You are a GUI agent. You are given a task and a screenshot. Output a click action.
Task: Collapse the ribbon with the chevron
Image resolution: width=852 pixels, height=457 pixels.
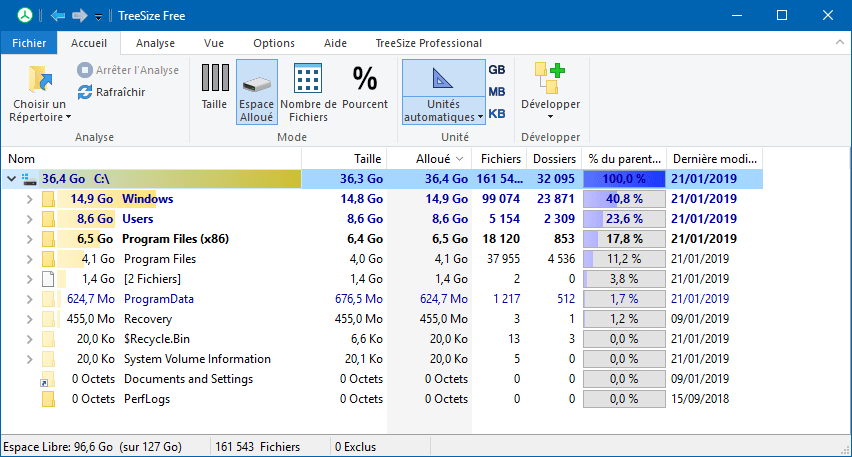(x=840, y=43)
